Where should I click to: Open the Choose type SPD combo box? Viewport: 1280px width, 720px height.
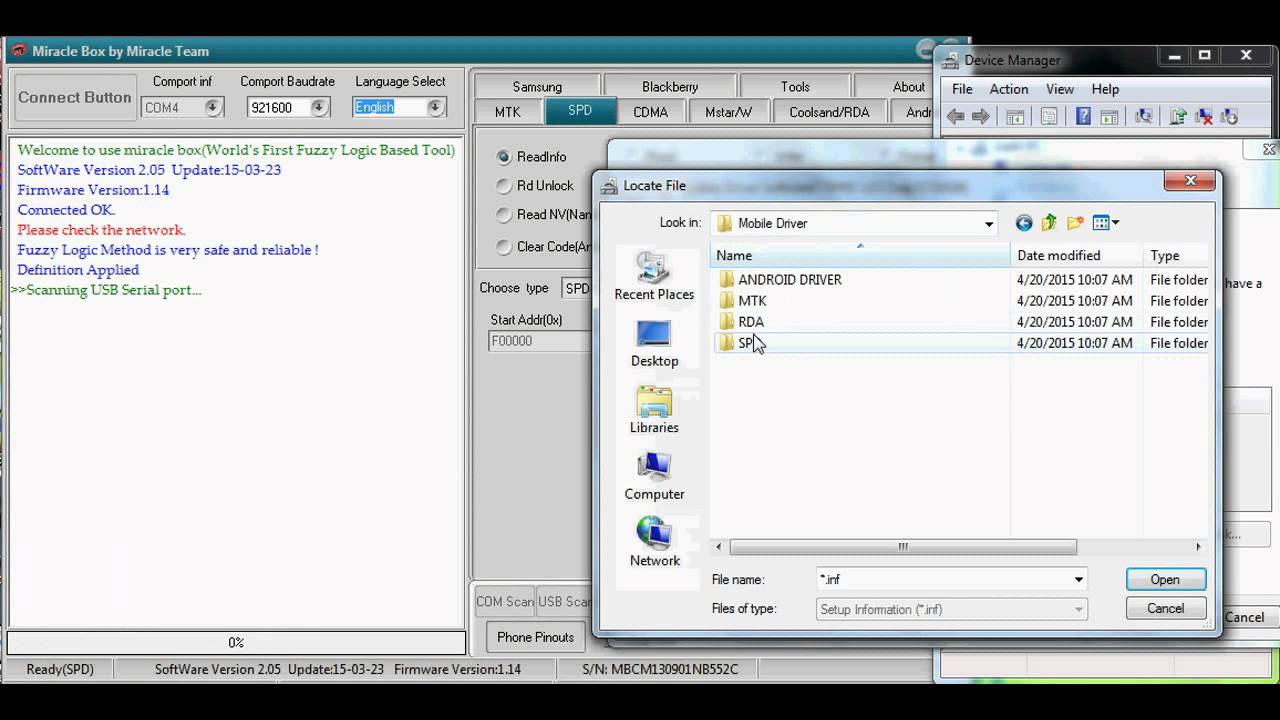(577, 288)
